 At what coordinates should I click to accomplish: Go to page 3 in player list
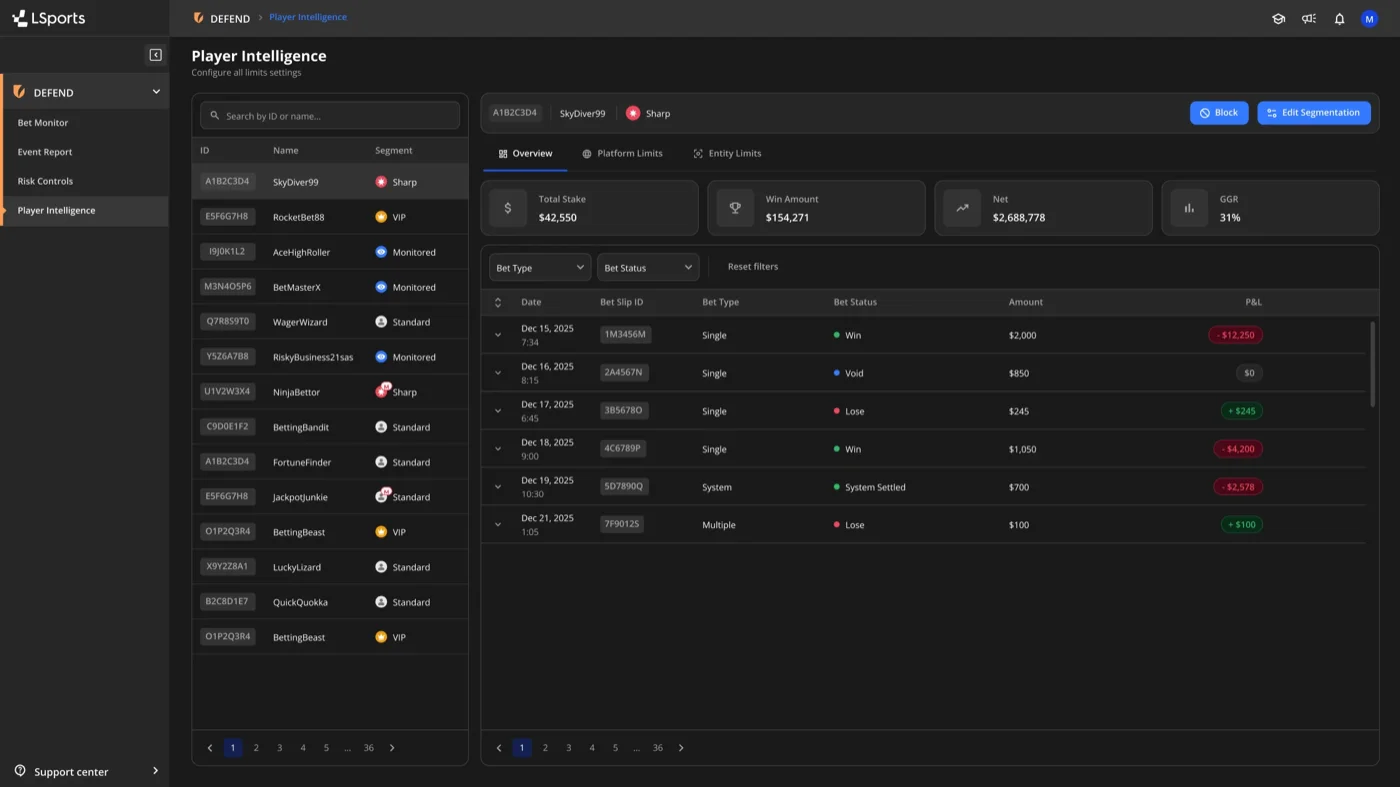pyautogui.click(x=279, y=748)
